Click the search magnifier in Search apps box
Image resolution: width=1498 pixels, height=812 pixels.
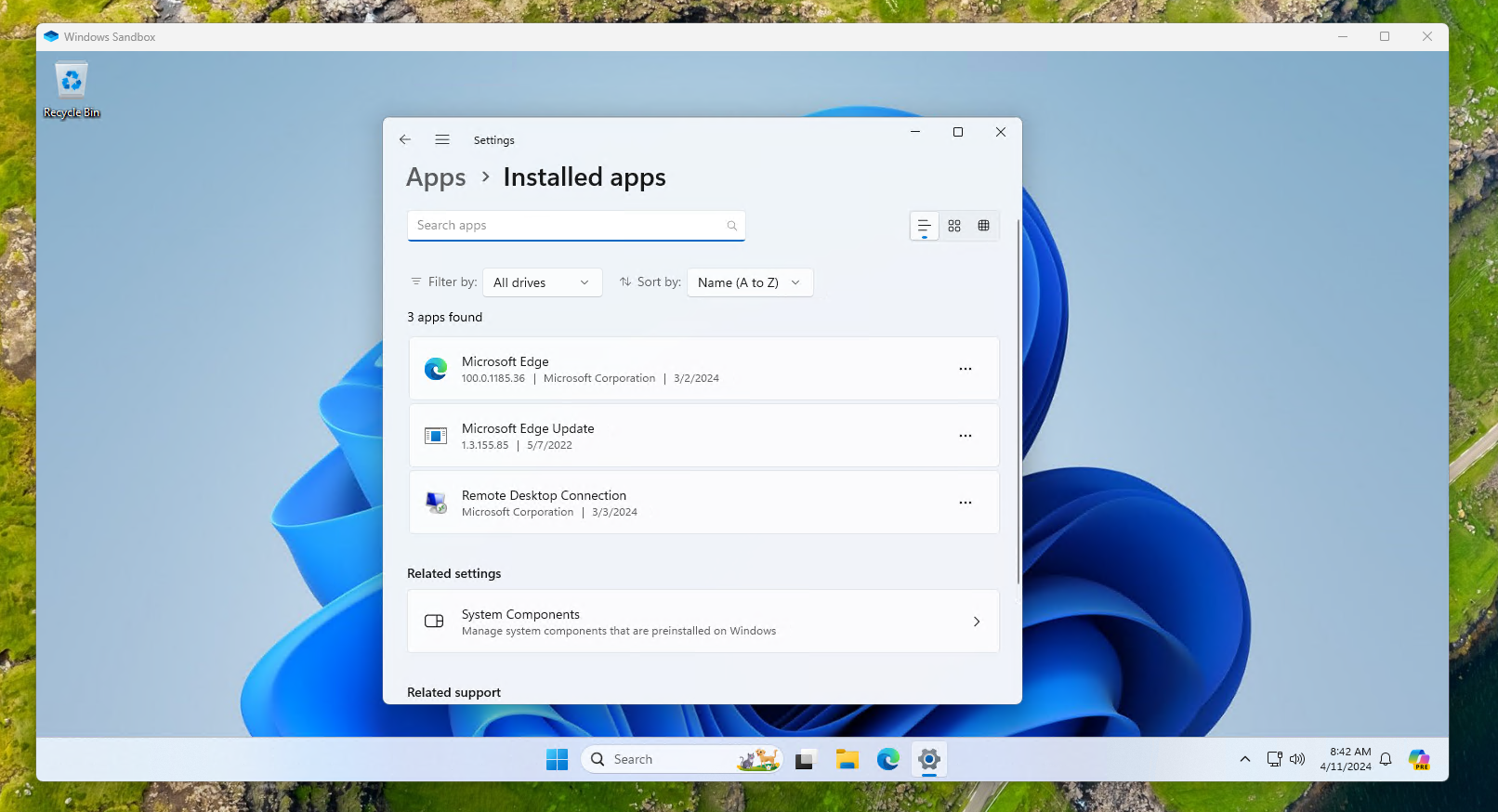pyautogui.click(x=732, y=226)
